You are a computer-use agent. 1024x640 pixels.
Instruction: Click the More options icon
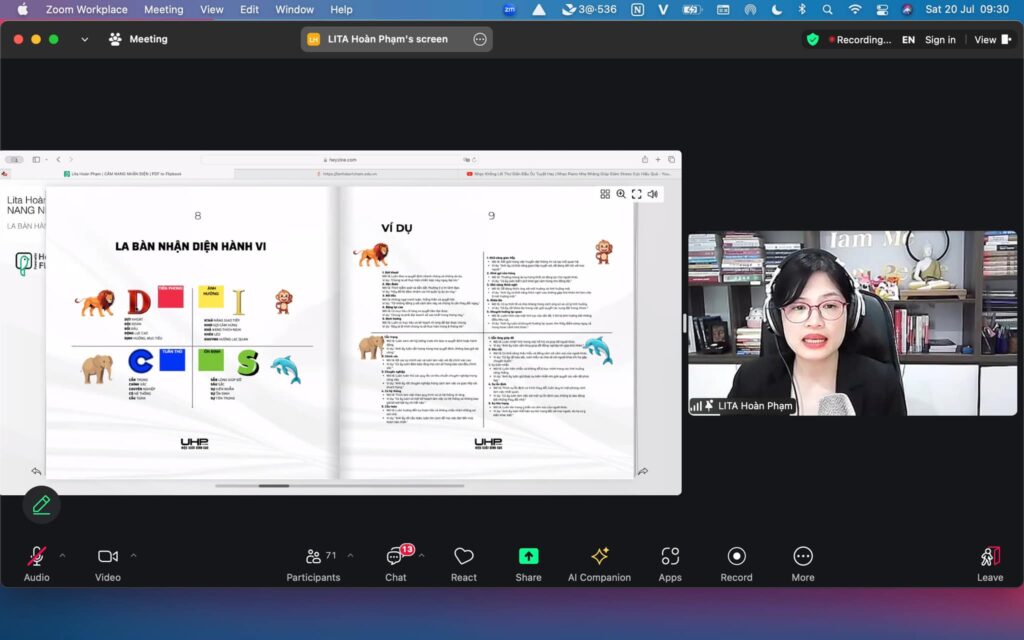click(x=803, y=557)
